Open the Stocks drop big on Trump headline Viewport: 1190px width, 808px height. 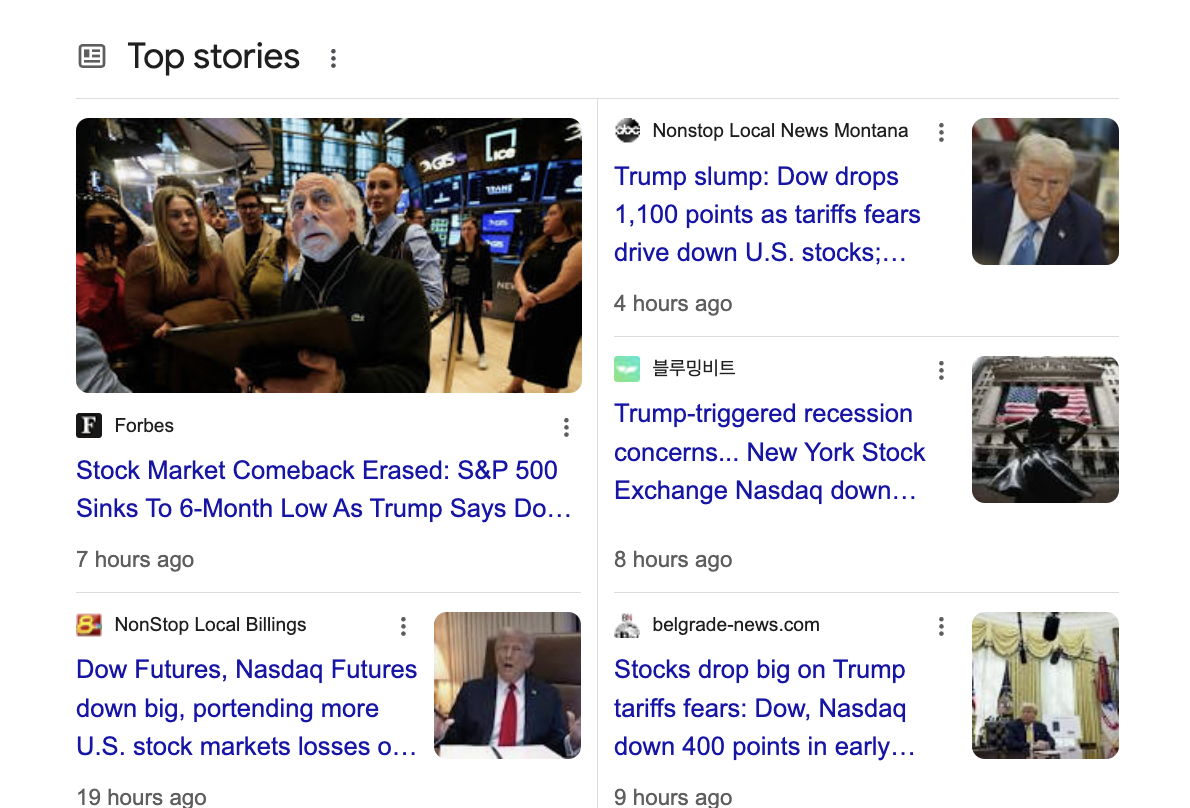click(764, 707)
